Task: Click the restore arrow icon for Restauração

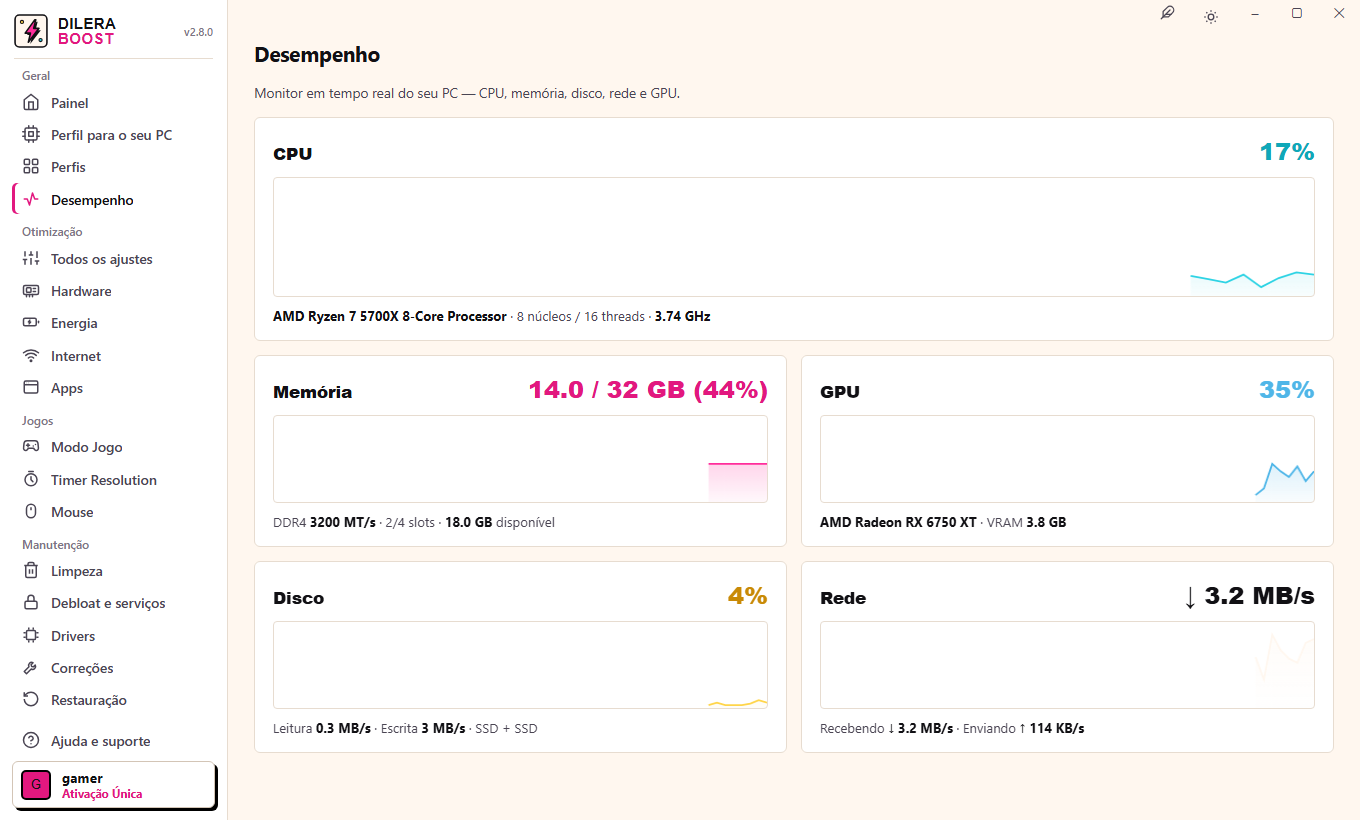Action: click(x=31, y=700)
